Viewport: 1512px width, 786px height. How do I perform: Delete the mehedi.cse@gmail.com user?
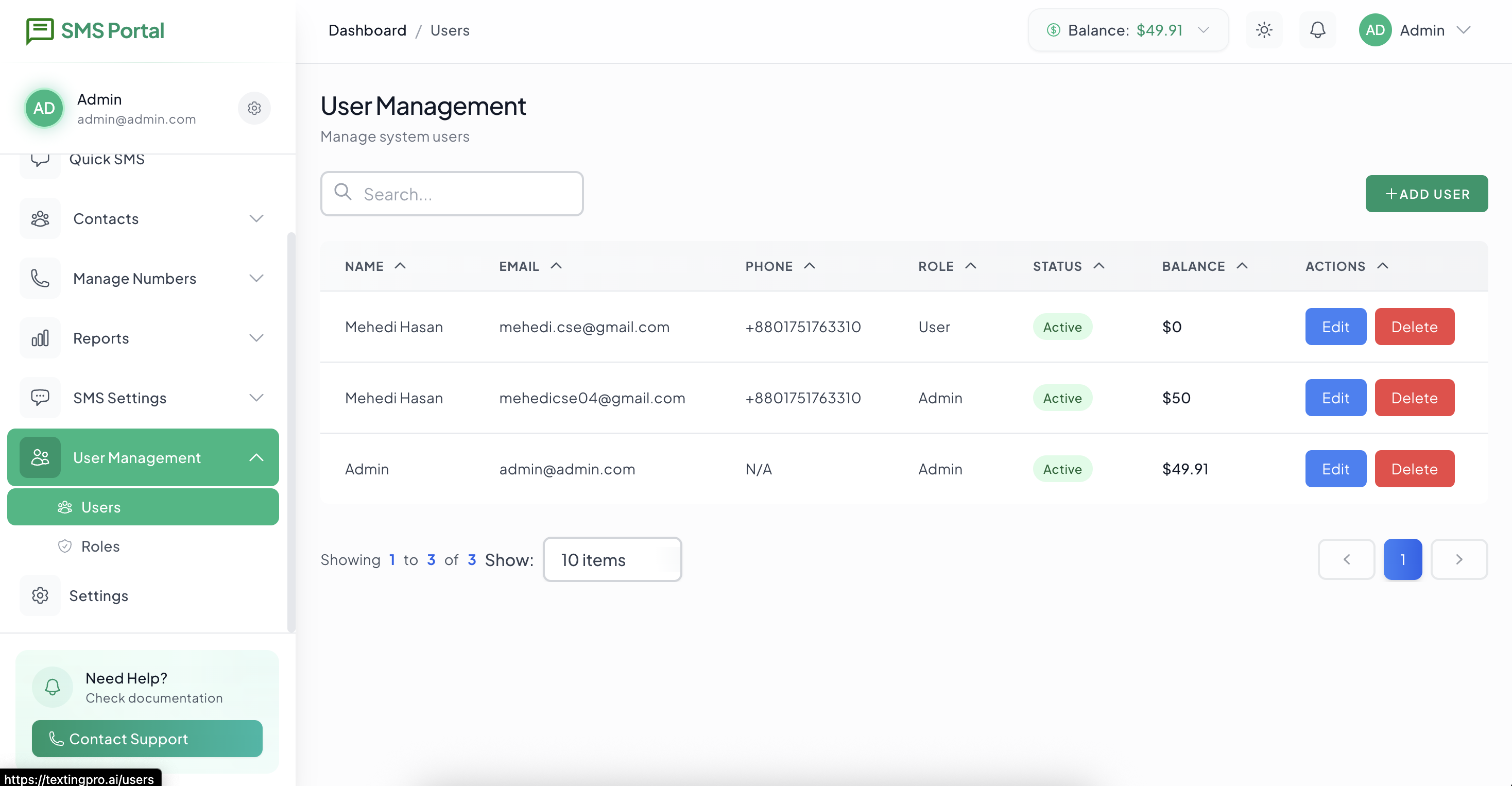[x=1414, y=327]
